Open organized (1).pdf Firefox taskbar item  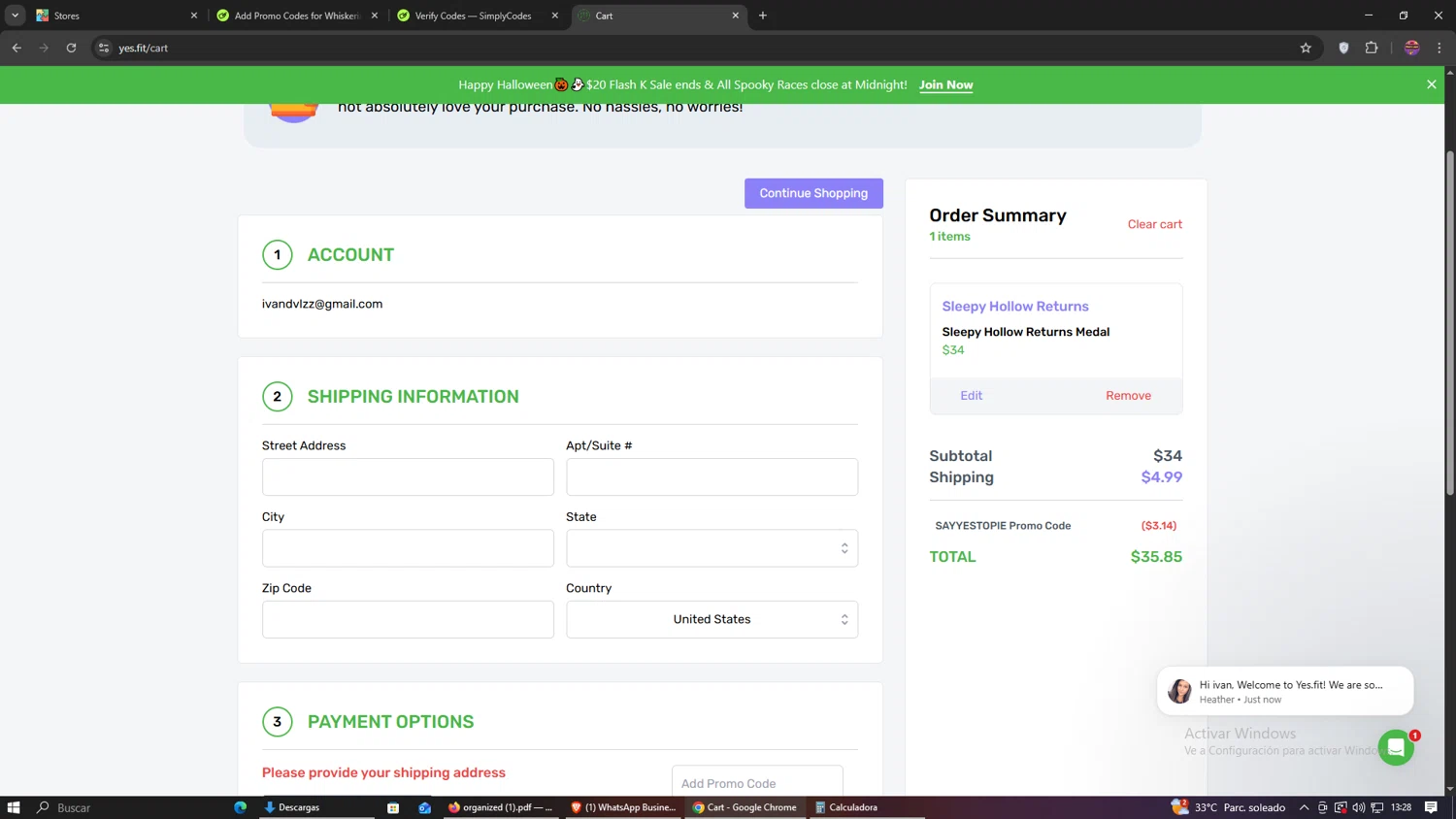[x=500, y=807]
